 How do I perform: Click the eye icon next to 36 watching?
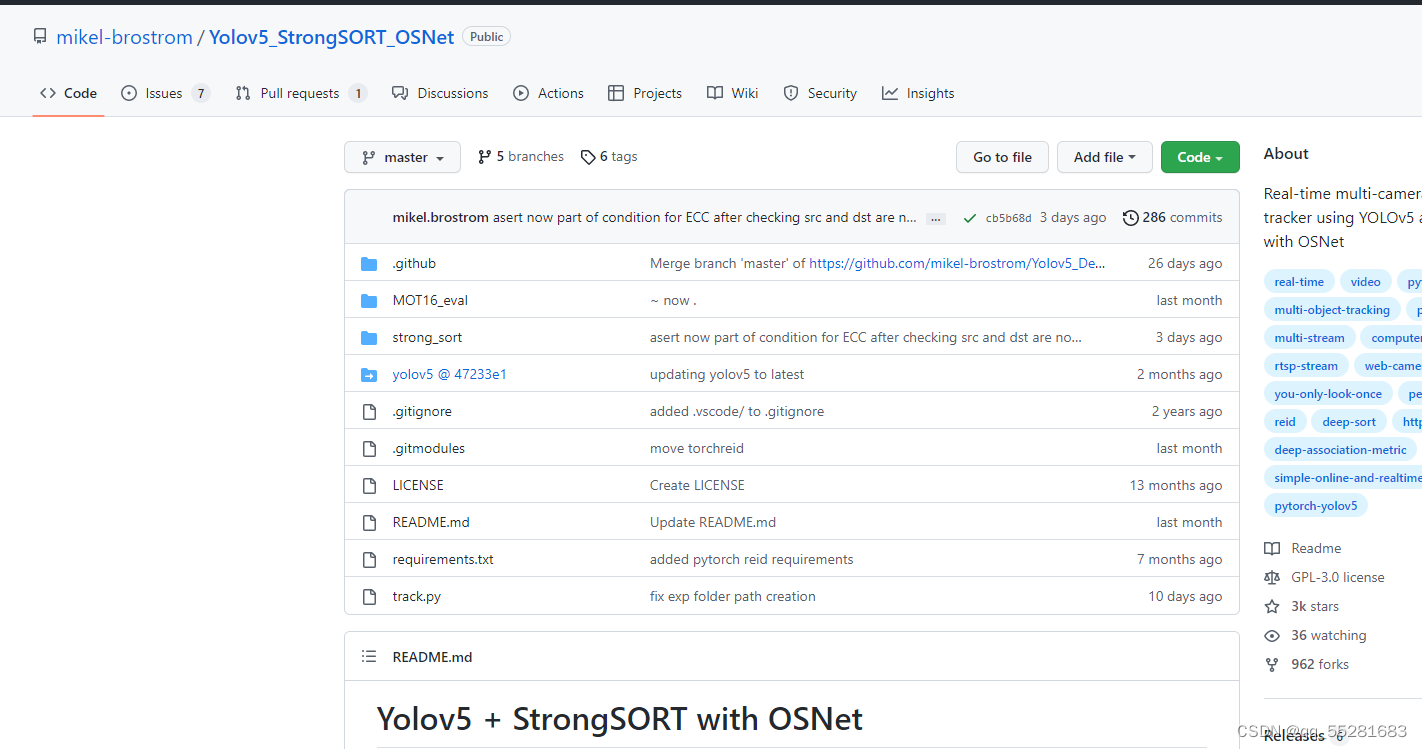pyautogui.click(x=1272, y=635)
